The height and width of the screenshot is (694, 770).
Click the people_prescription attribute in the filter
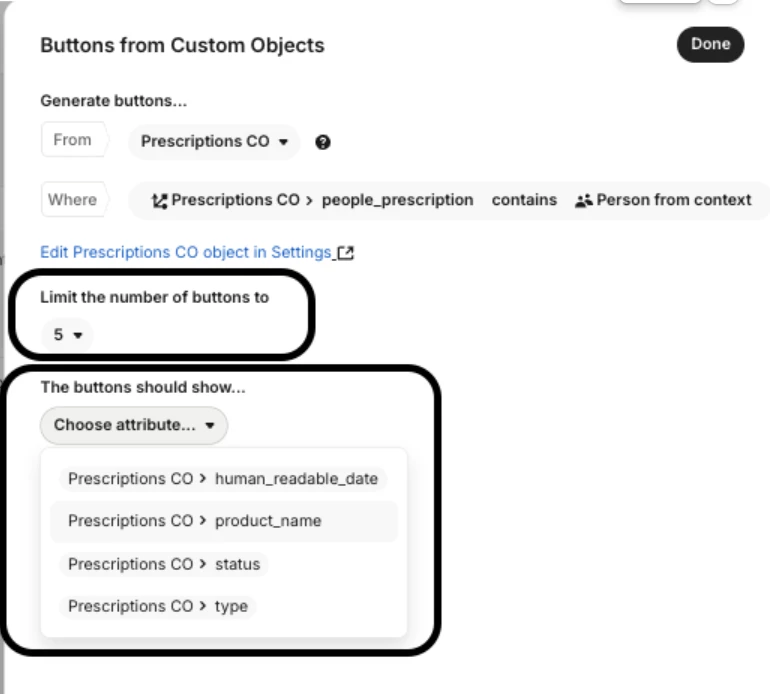pyautogui.click(x=397, y=200)
